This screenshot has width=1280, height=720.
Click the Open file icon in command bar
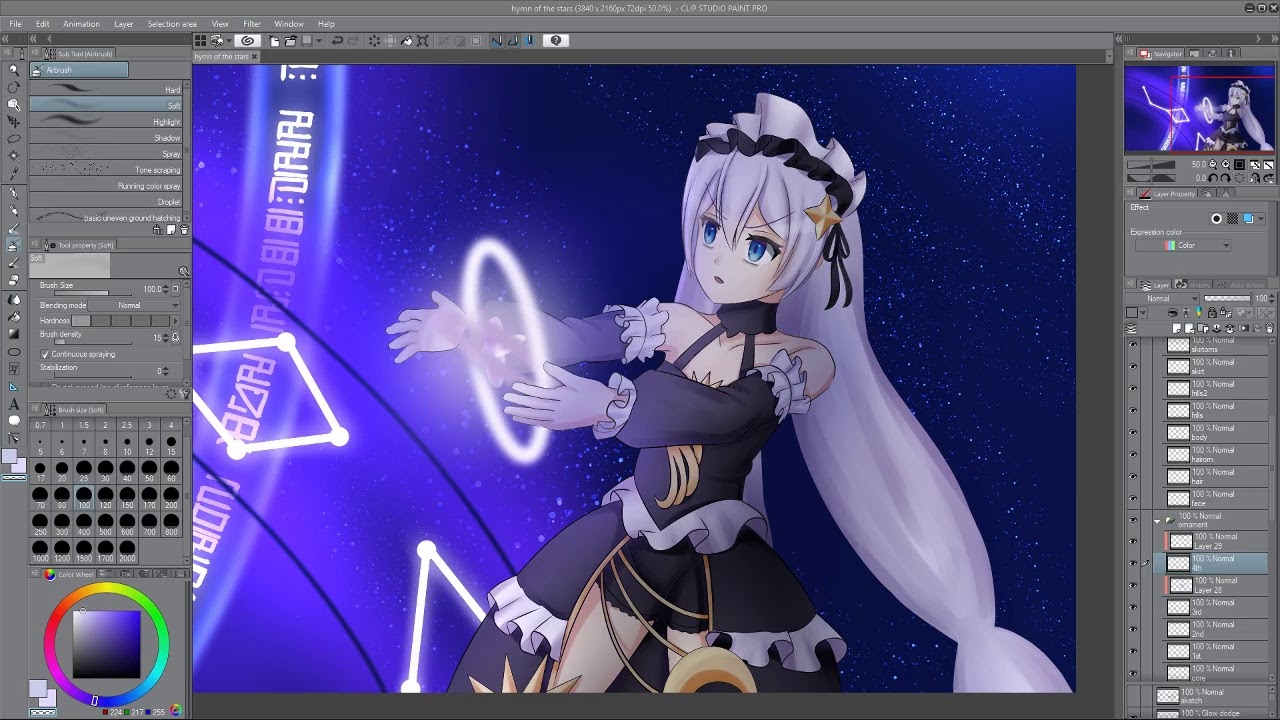290,40
